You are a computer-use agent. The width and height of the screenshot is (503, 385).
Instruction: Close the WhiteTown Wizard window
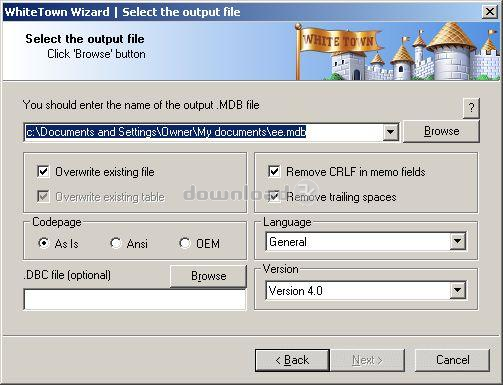(x=490, y=12)
